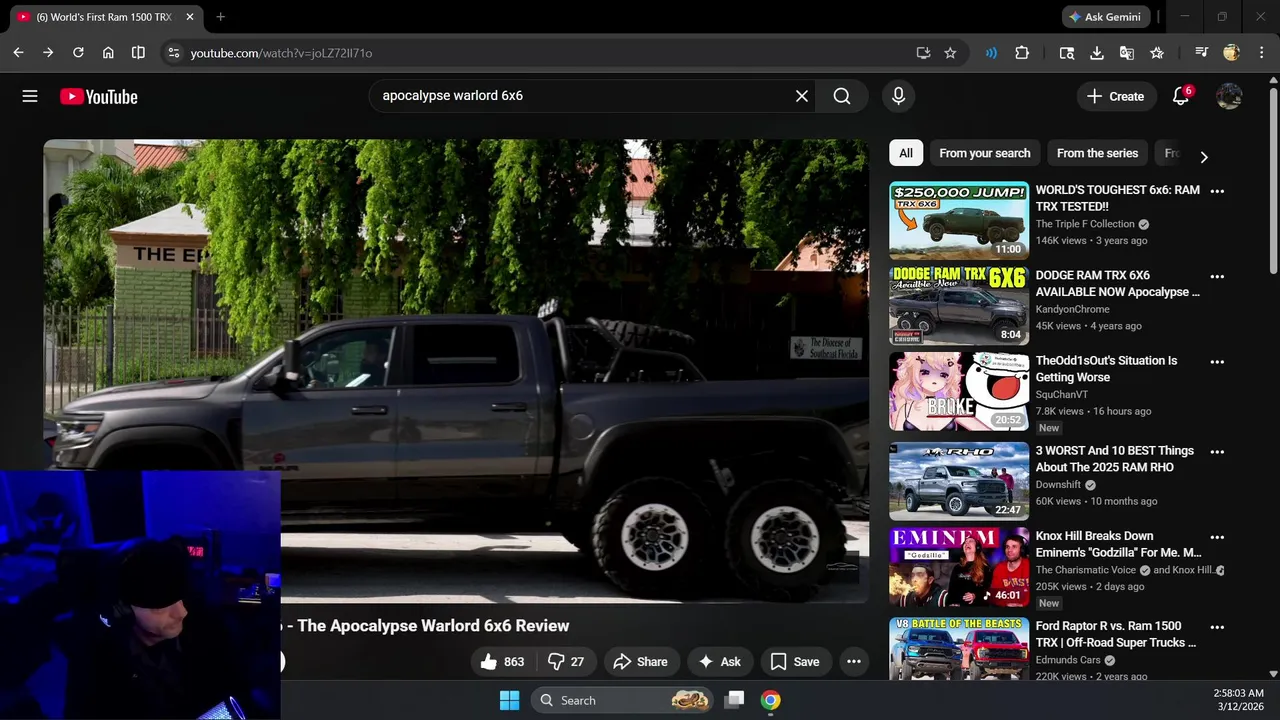Click the Ask Gemini button
This screenshot has width=1280, height=720.
[x=1104, y=17]
